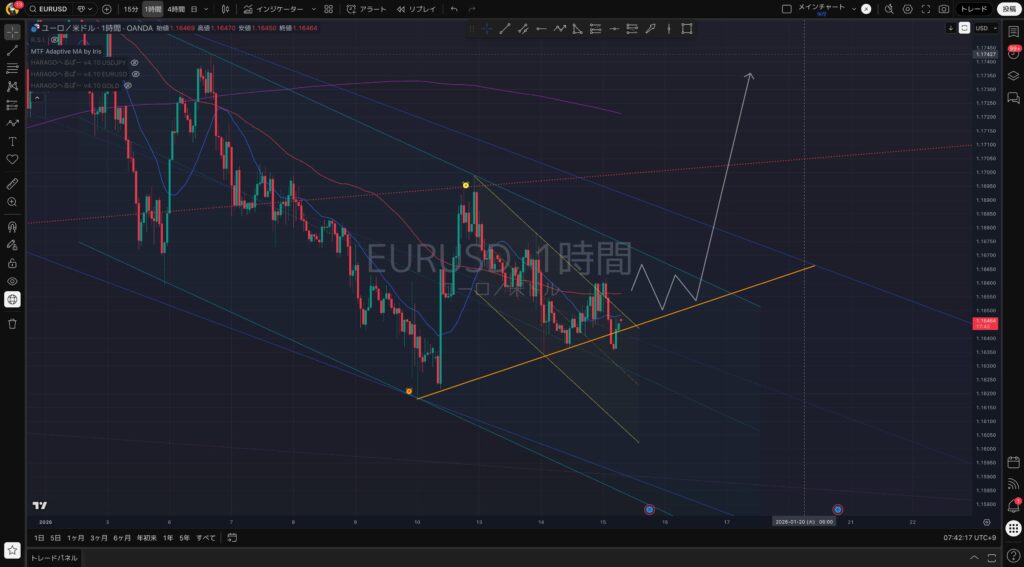Screen dimensions: 1024x567
Task: Select the trend line tool in left toolbar
Action: 12,50
